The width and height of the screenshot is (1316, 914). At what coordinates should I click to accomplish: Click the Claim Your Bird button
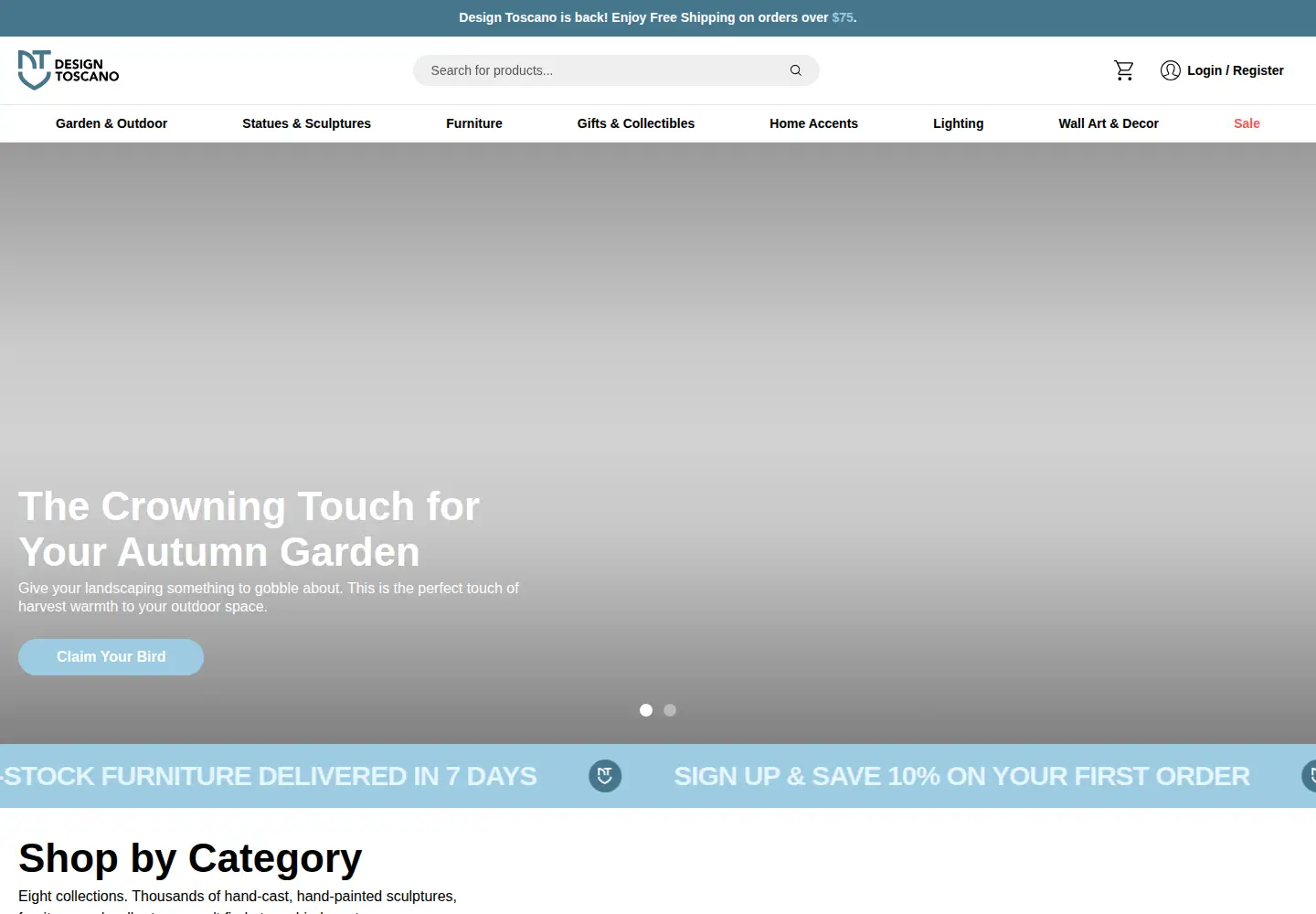[x=111, y=657]
